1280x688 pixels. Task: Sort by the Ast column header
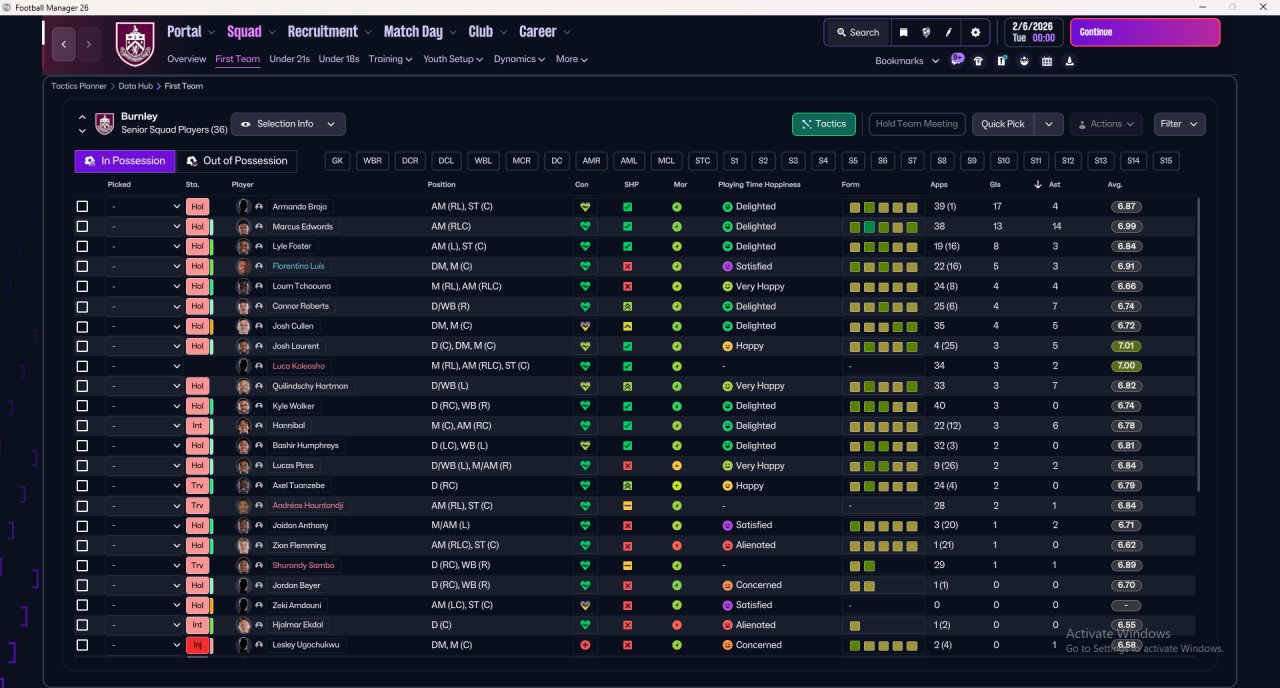pyautogui.click(x=1055, y=185)
